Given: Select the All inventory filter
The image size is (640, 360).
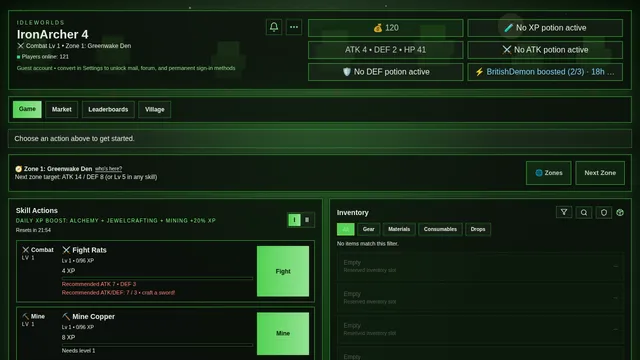Looking at the screenshot, I should click(x=345, y=229).
